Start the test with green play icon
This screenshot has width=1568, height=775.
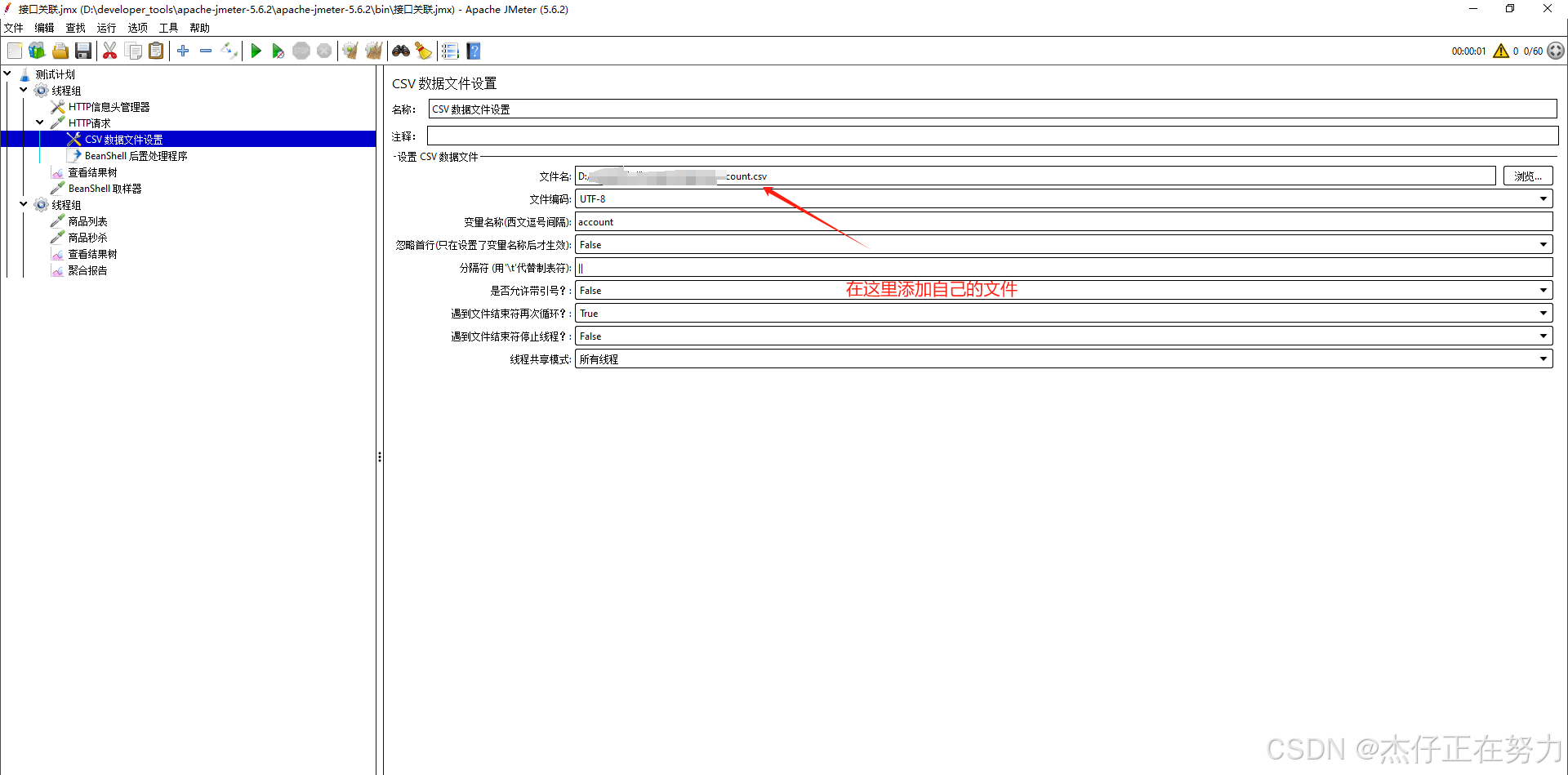click(x=256, y=51)
